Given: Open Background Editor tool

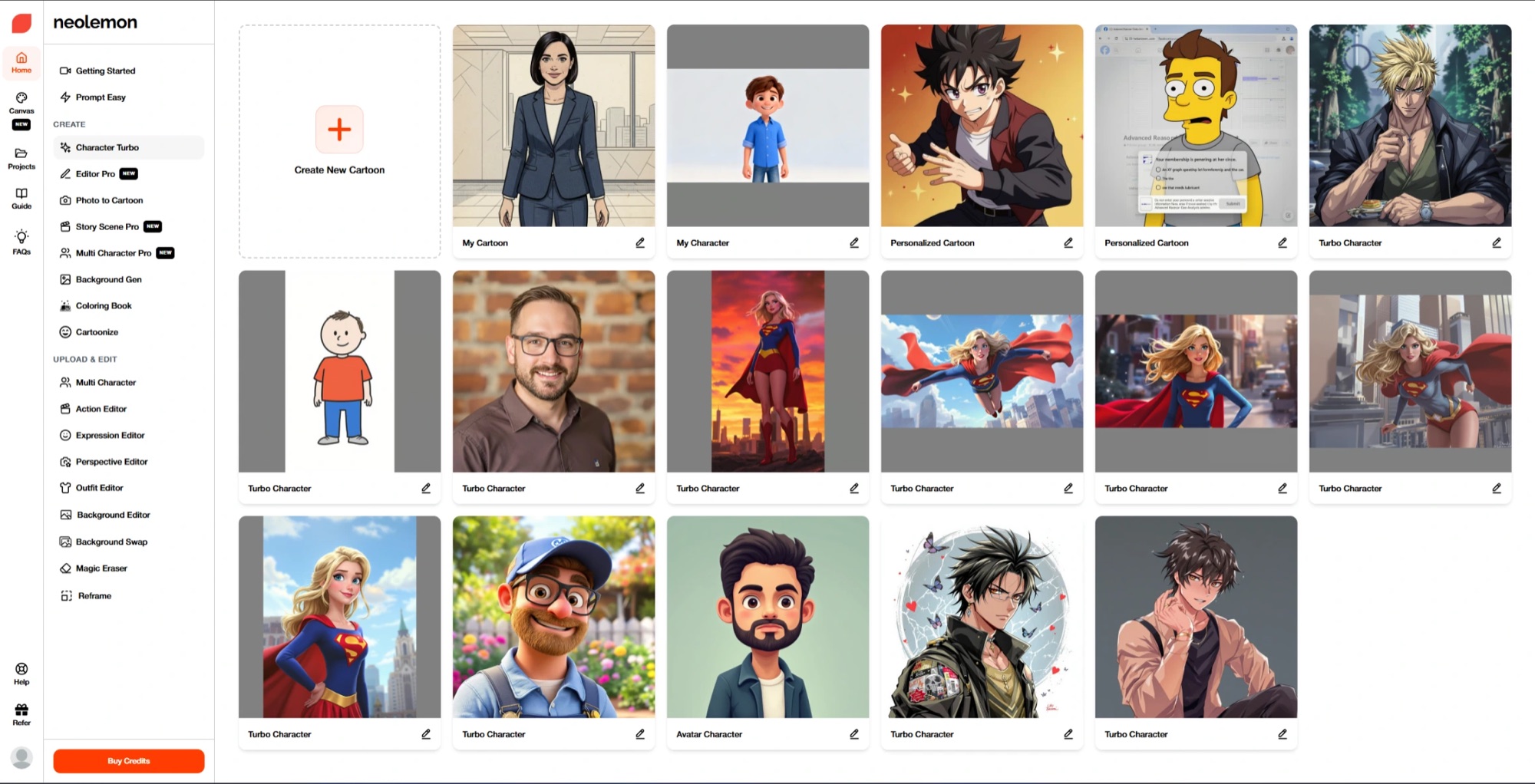Looking at the screenshot, I should [x=128, y=515].
